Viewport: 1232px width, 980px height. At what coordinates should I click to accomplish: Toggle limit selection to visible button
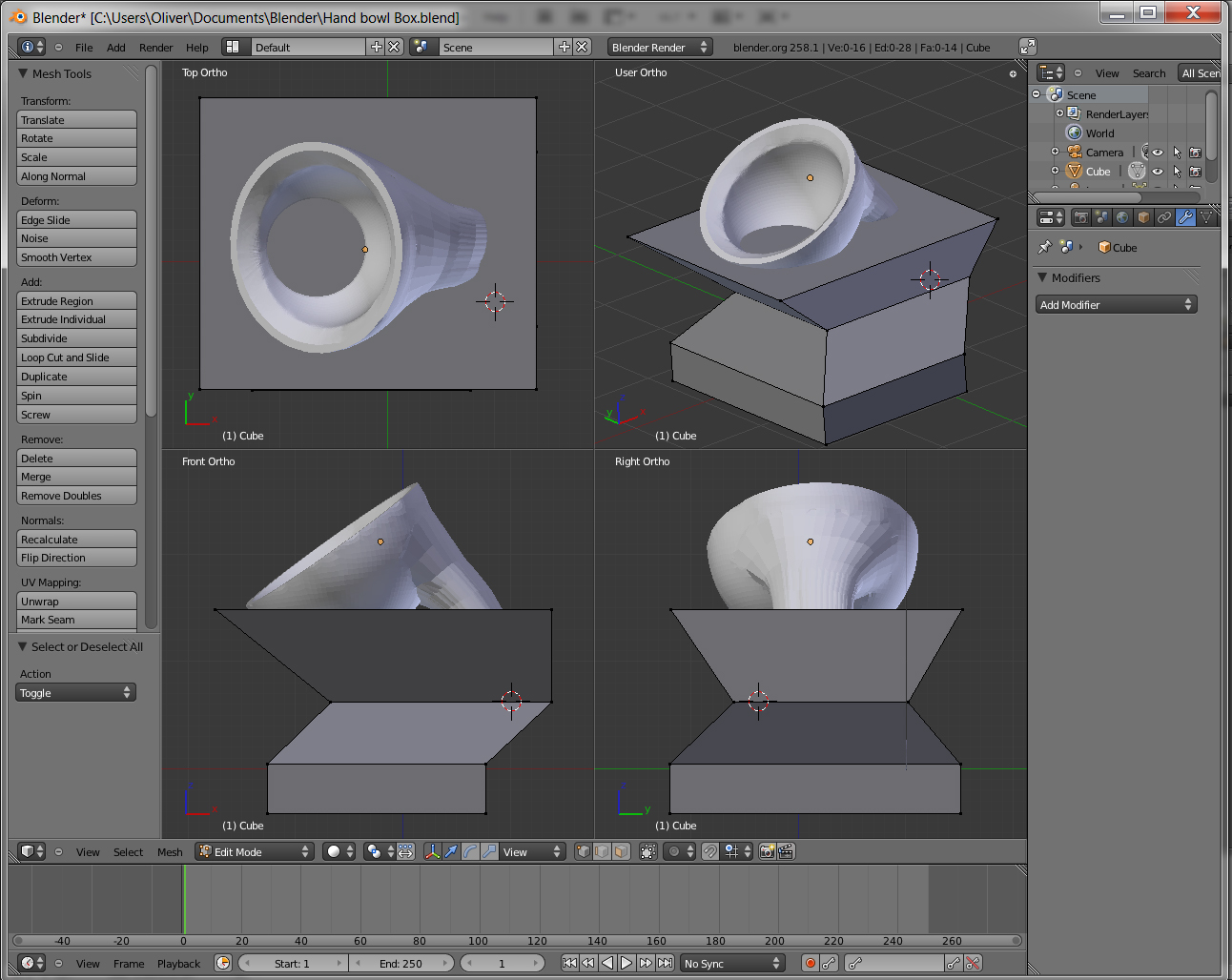(x=648, y=851)
